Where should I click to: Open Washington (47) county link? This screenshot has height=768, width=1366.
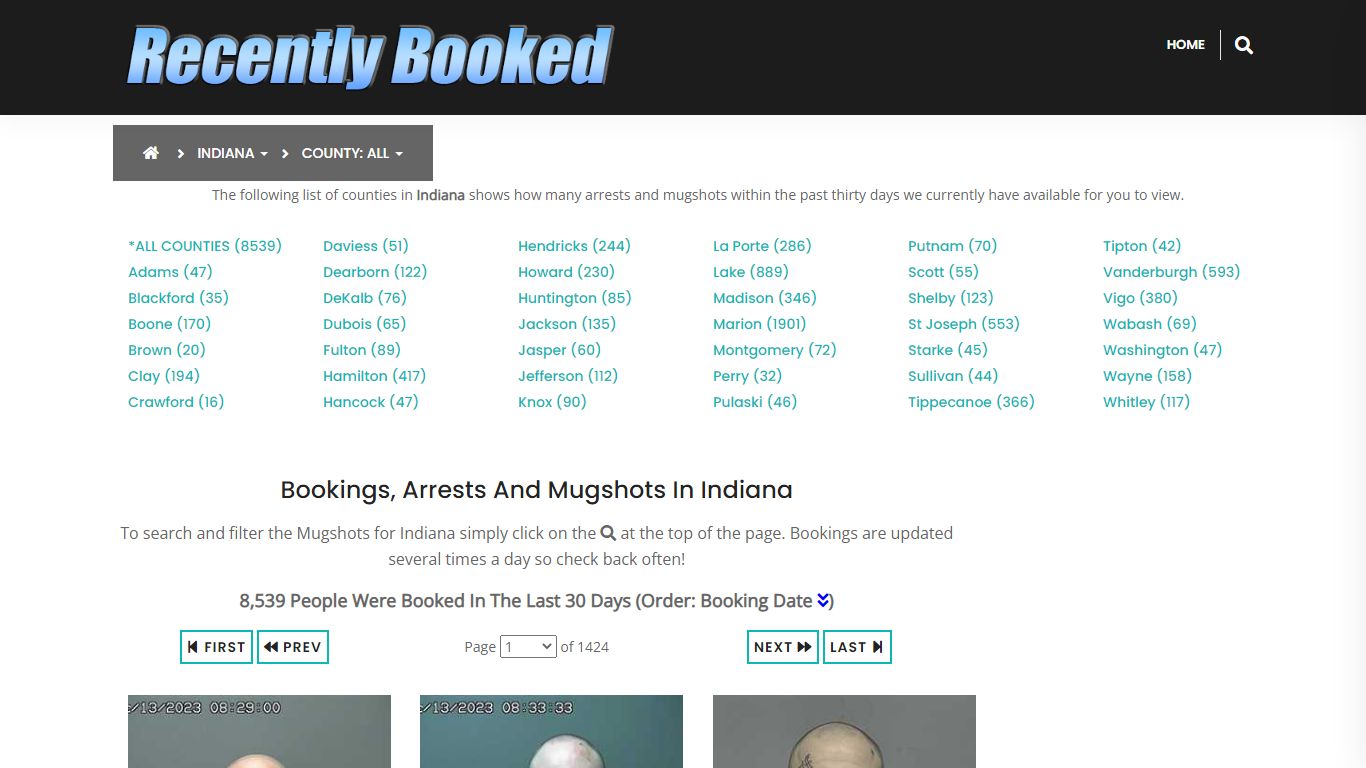click(x=1163, y=350)
